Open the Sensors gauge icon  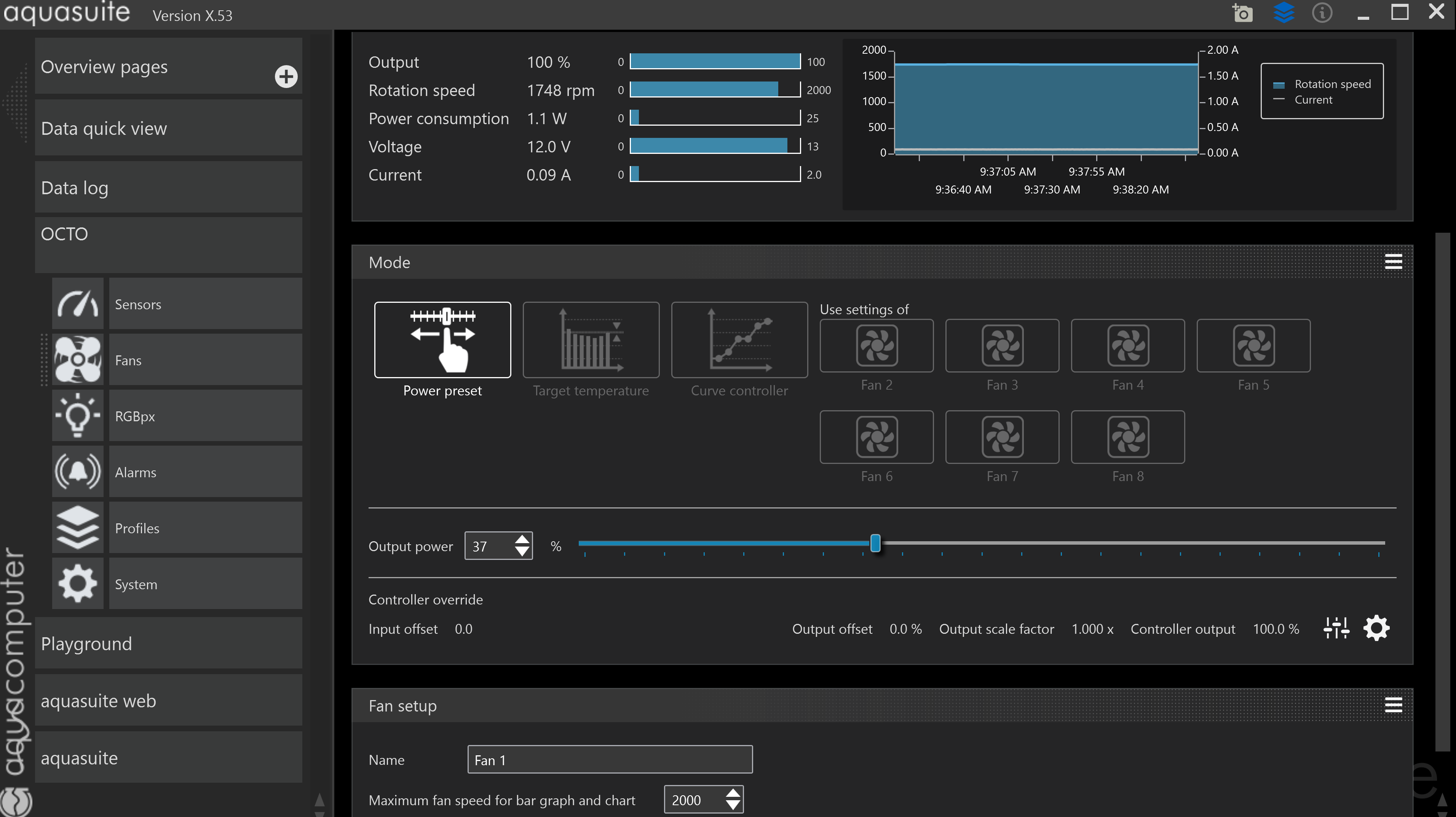click(77, 304)
